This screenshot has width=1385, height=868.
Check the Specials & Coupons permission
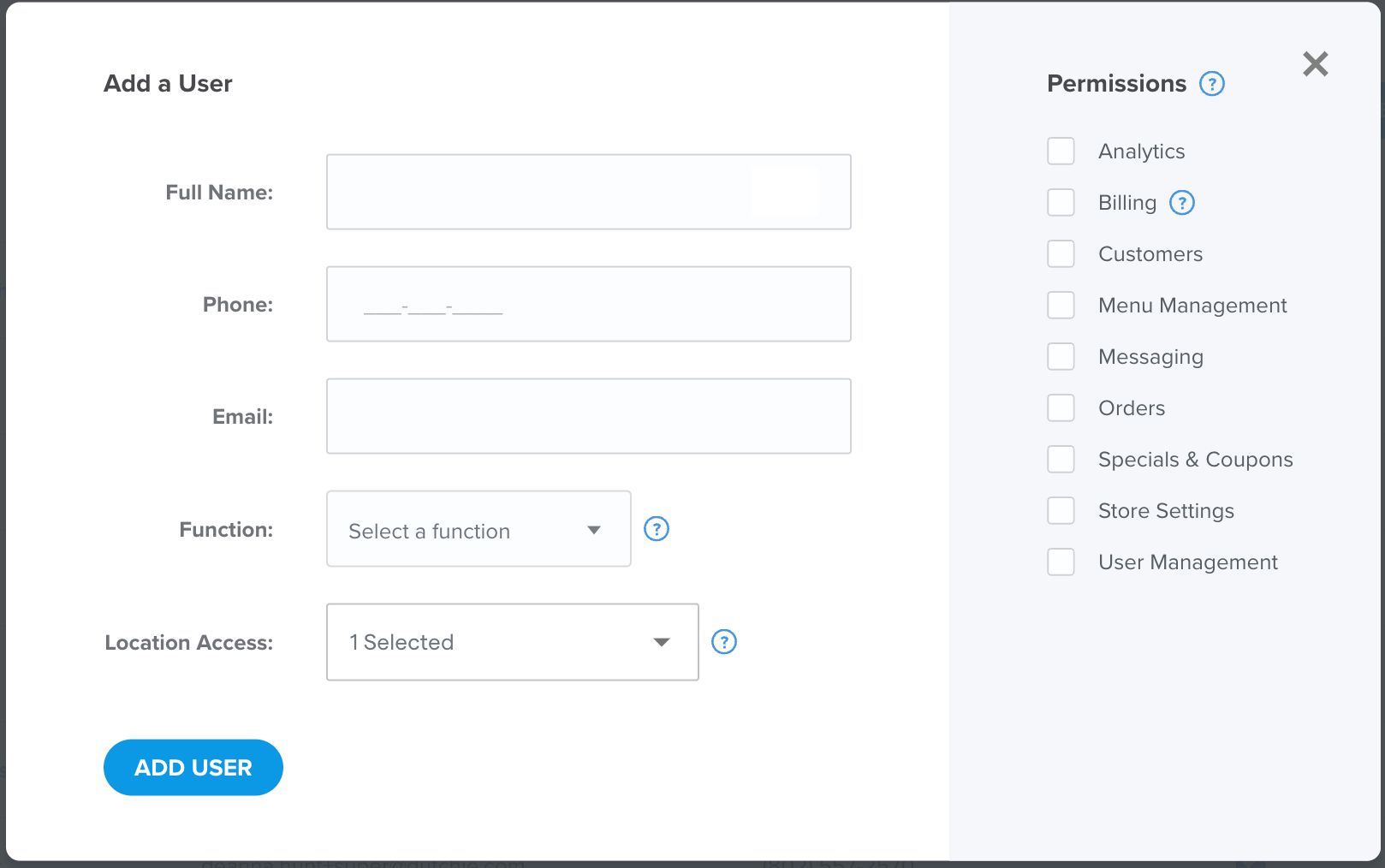(1061, 459)
